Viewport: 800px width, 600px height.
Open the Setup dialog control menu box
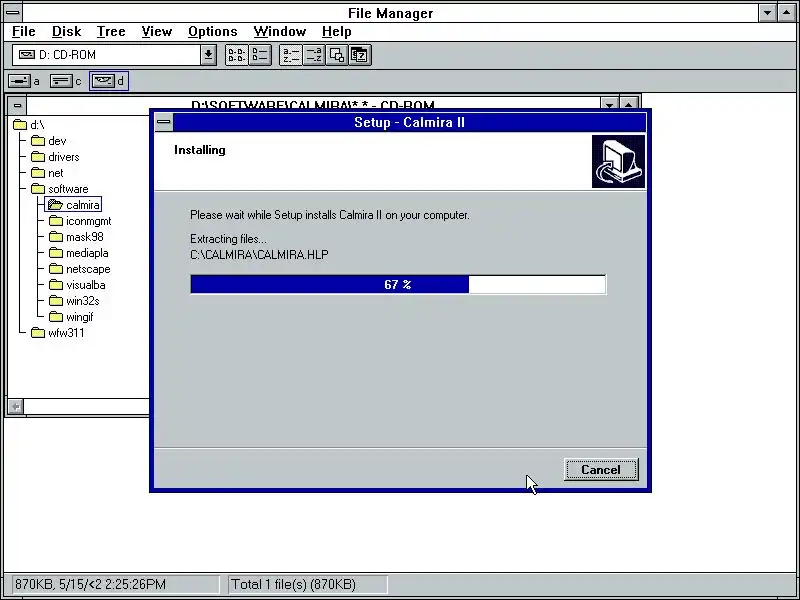click(164, 122)
